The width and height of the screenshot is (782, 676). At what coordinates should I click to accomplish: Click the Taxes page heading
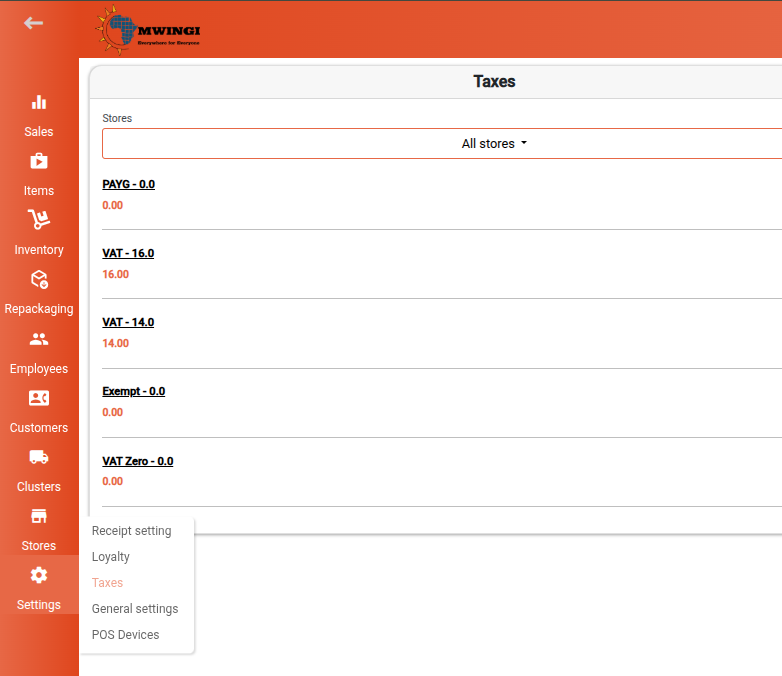[494, 81]
